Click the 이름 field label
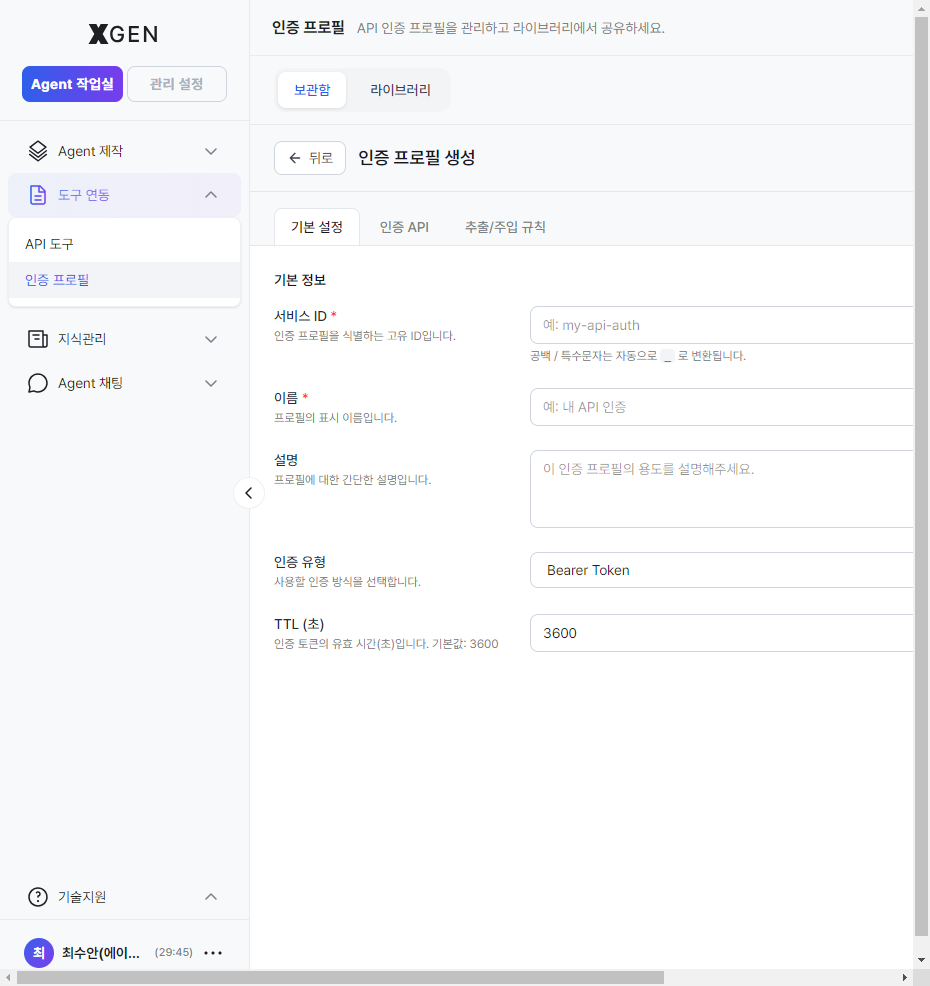The width and height of the screenshot is (930, 986). [x=286, y=397]
